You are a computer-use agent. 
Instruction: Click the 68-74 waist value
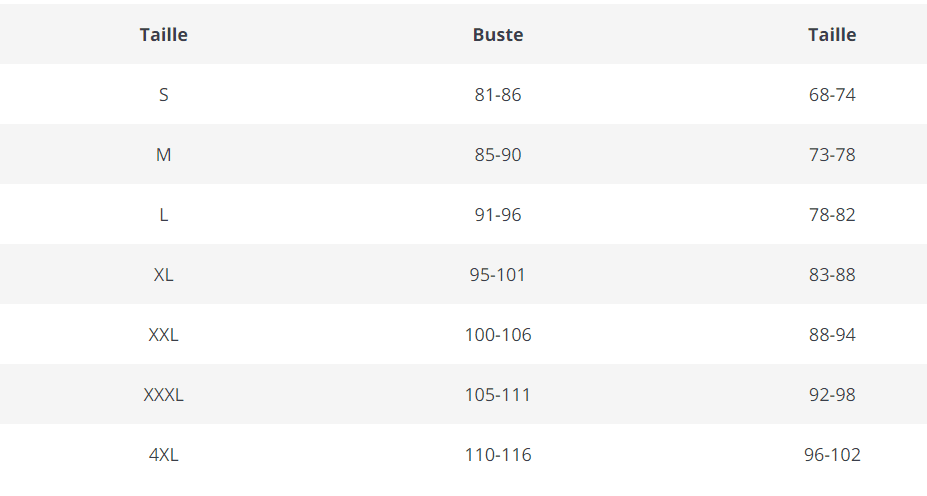(x=832, y=95)
